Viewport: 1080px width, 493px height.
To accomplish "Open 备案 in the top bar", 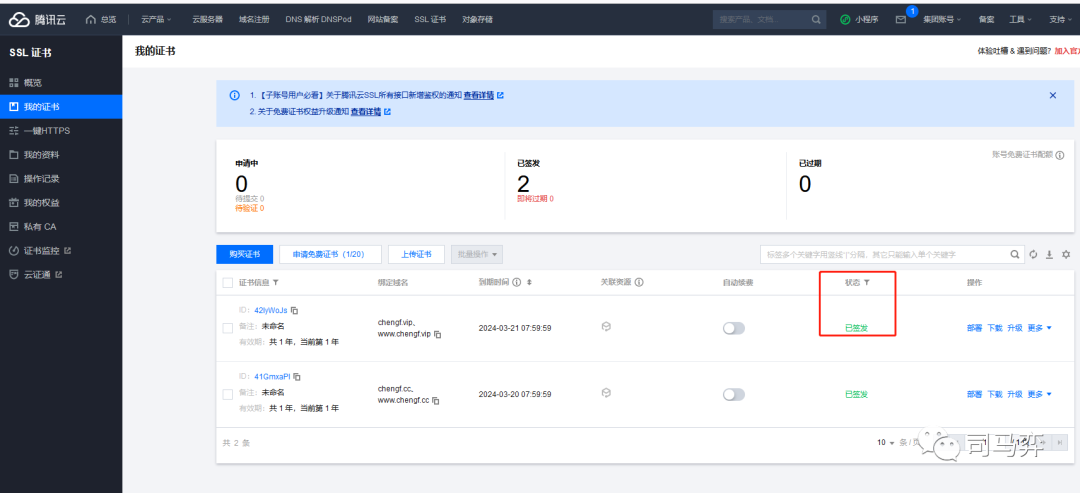I will 986,19.
